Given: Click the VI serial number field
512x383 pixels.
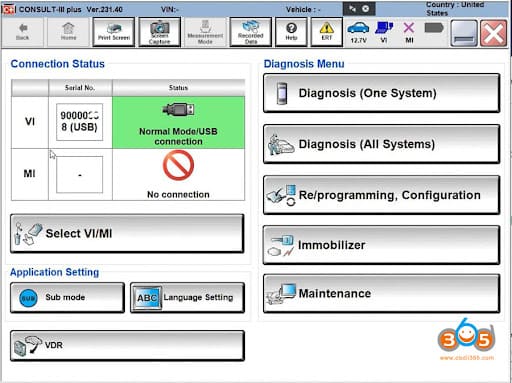Looking at the screenshot, I should pos(79,122).
